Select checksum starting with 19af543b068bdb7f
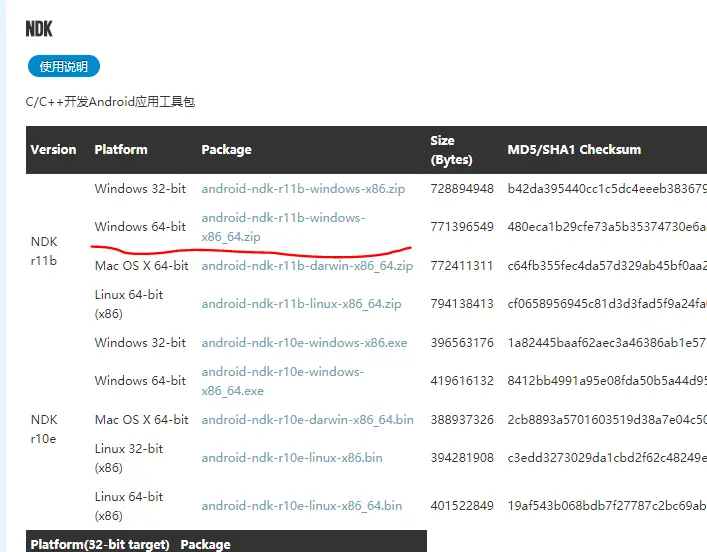The width and height of the screenshot is (707, 552). [607, 506]
